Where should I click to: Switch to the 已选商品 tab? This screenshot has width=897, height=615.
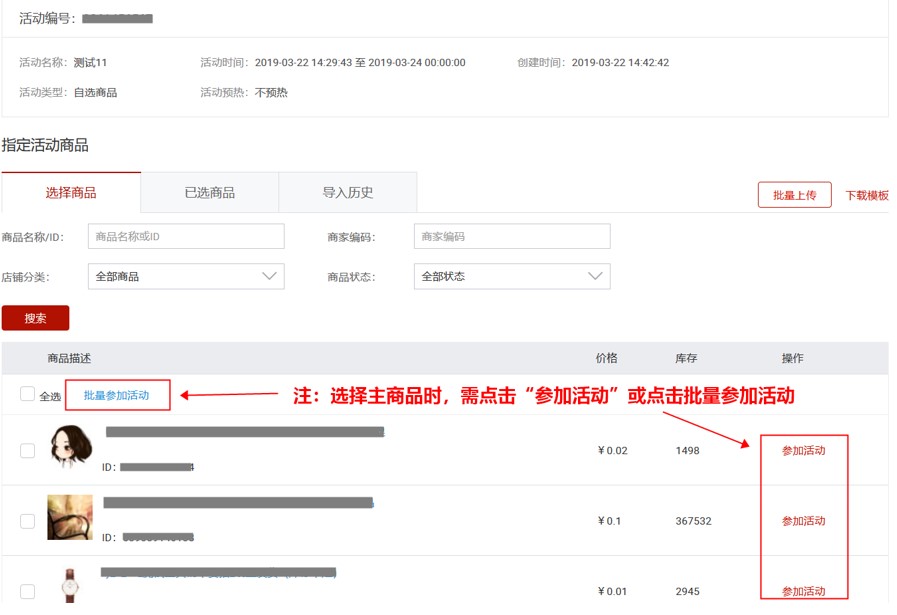coord(209,193)
